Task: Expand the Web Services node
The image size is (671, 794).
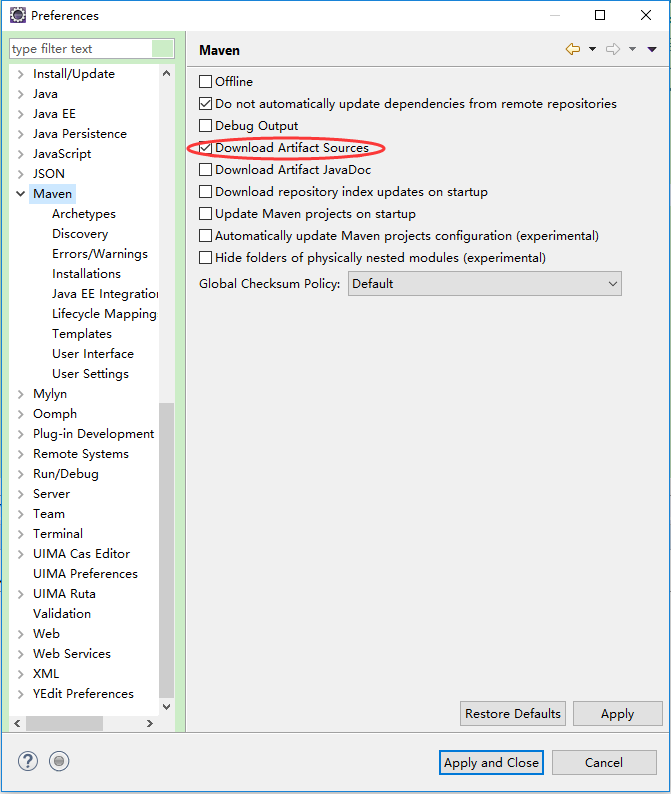Action: click(x=20, y=654)
